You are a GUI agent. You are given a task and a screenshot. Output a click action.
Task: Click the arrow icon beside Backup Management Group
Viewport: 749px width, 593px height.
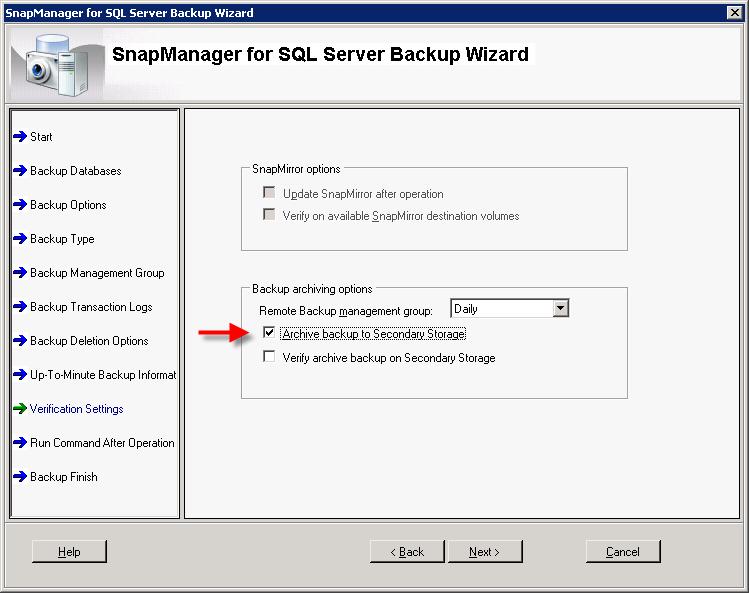point(20,272)
